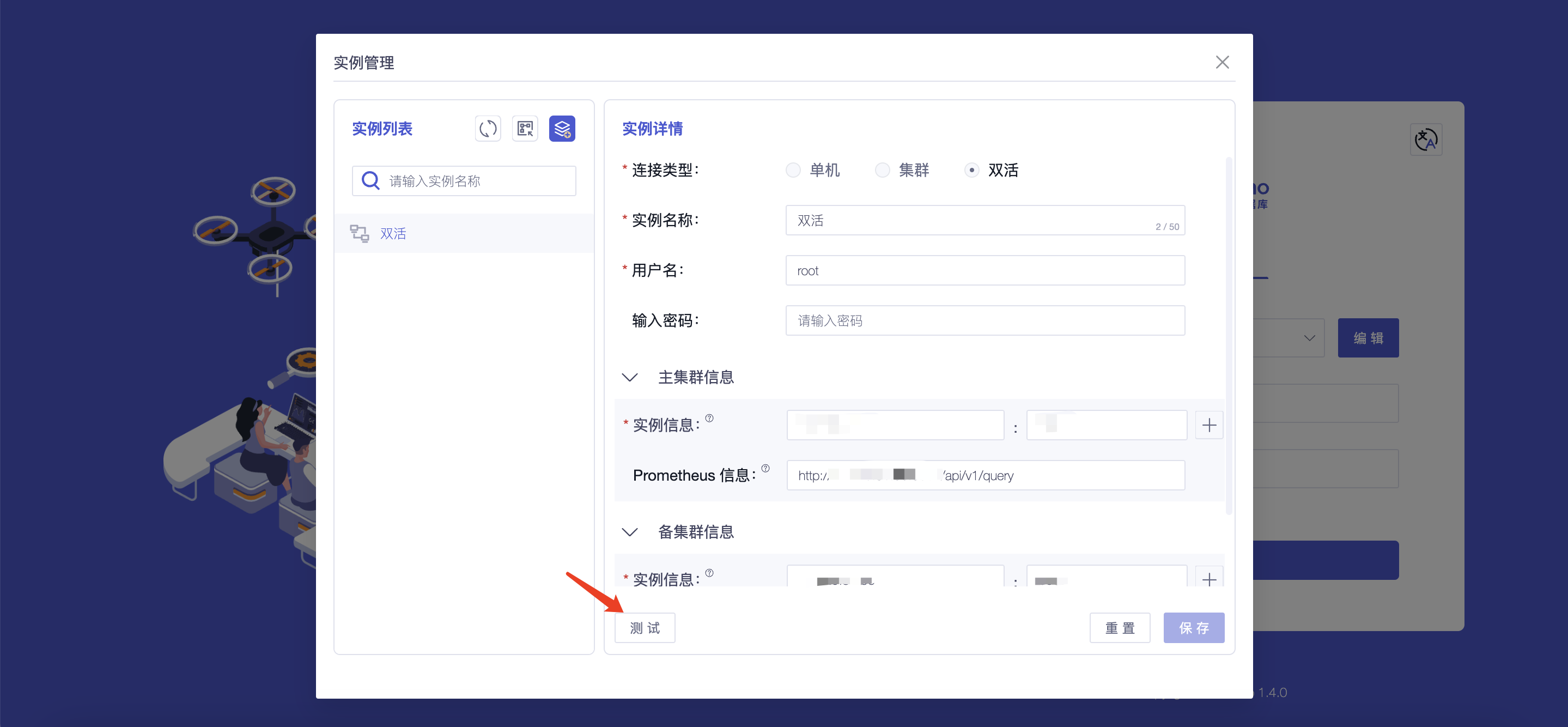Click help icon next to Prometheus 信息
Screen dimensions: 1568x727
pyautogui.click(x=765, y=468)
